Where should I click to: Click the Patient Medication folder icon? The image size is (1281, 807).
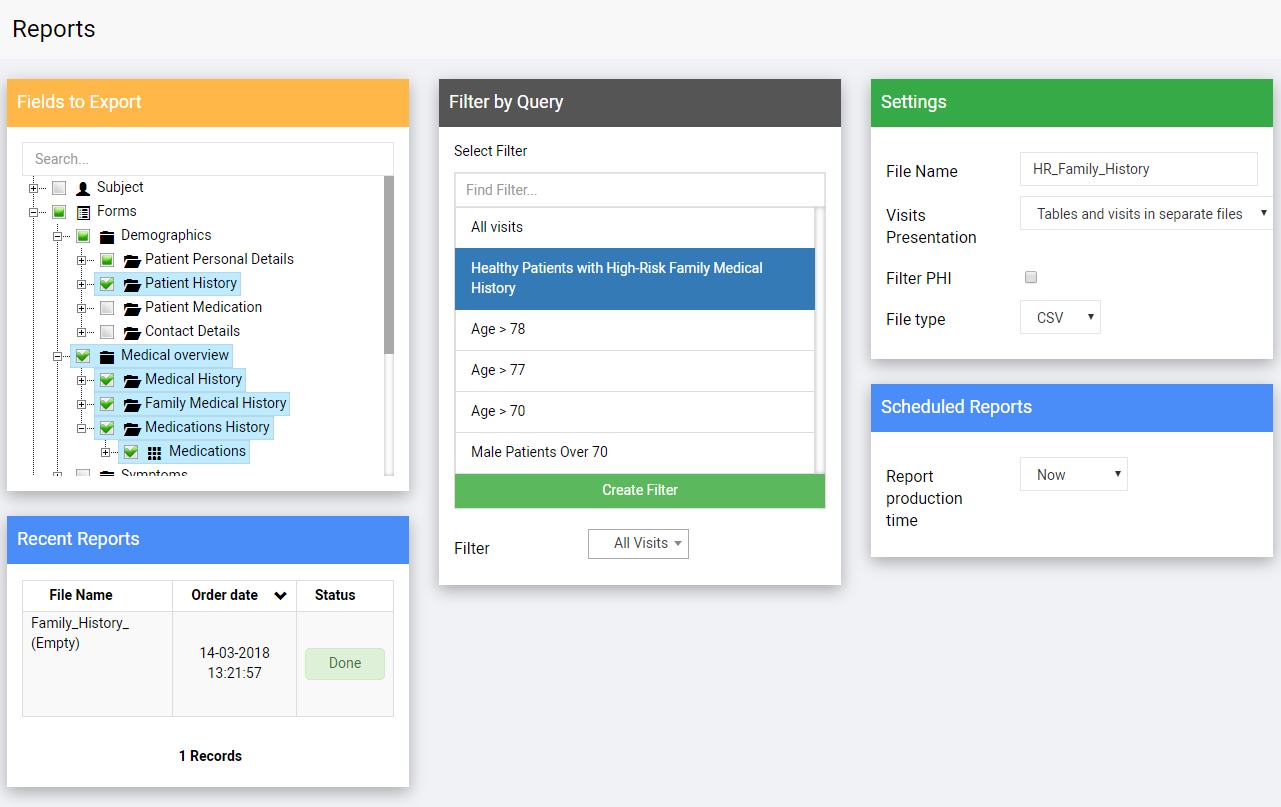131,307
